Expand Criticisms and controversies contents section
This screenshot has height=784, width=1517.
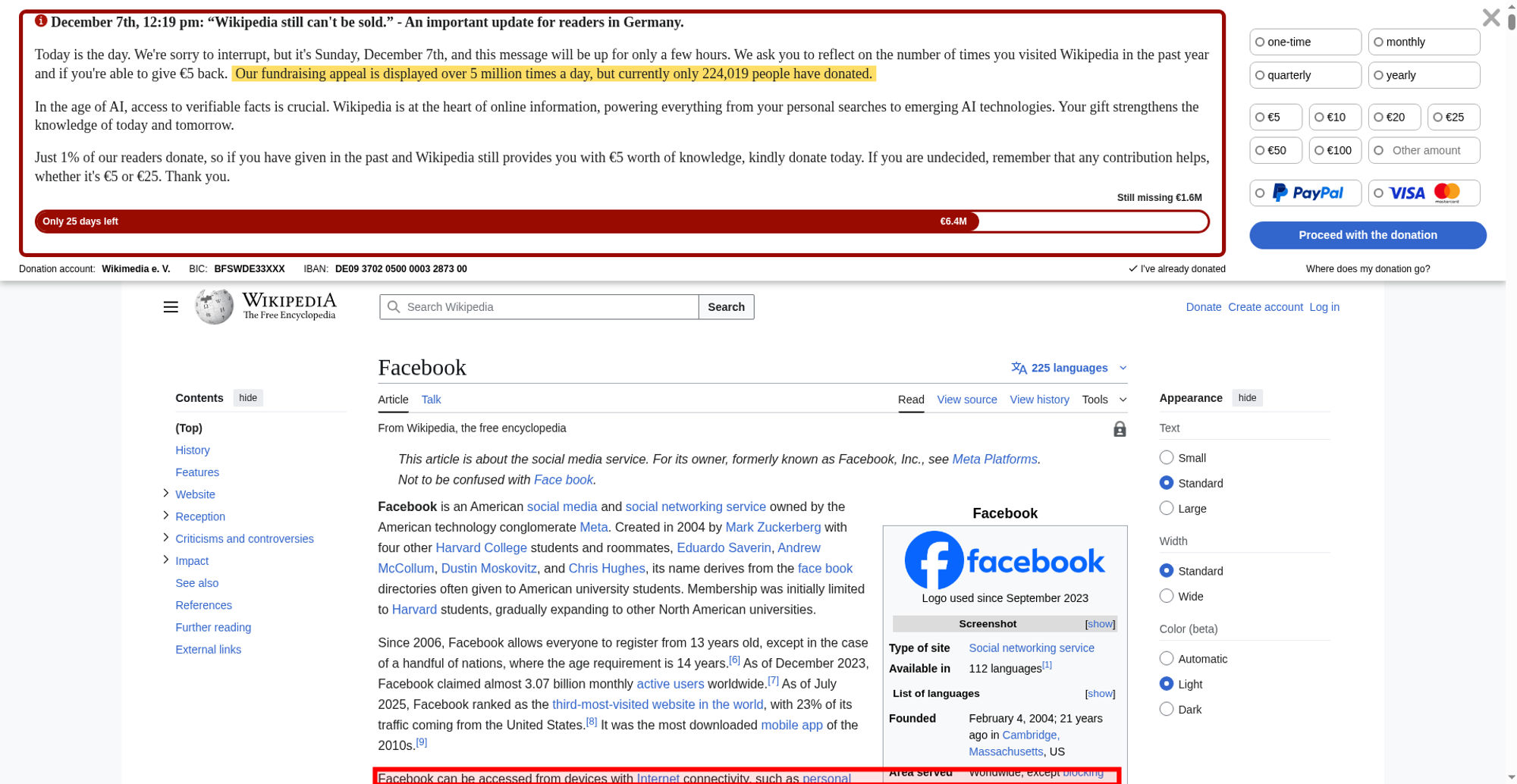pyautogui.click(x=166, y=538)
